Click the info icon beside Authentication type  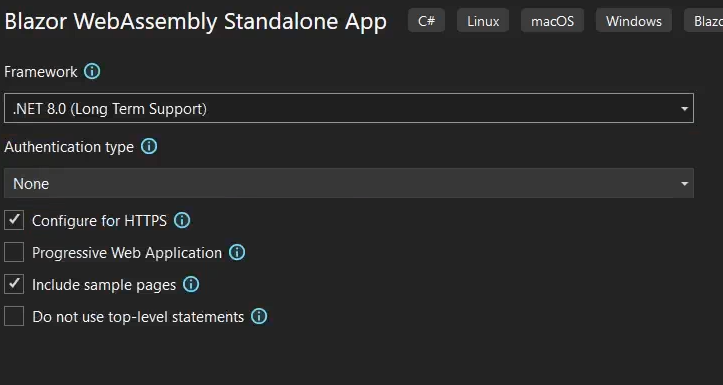(149, 147)
